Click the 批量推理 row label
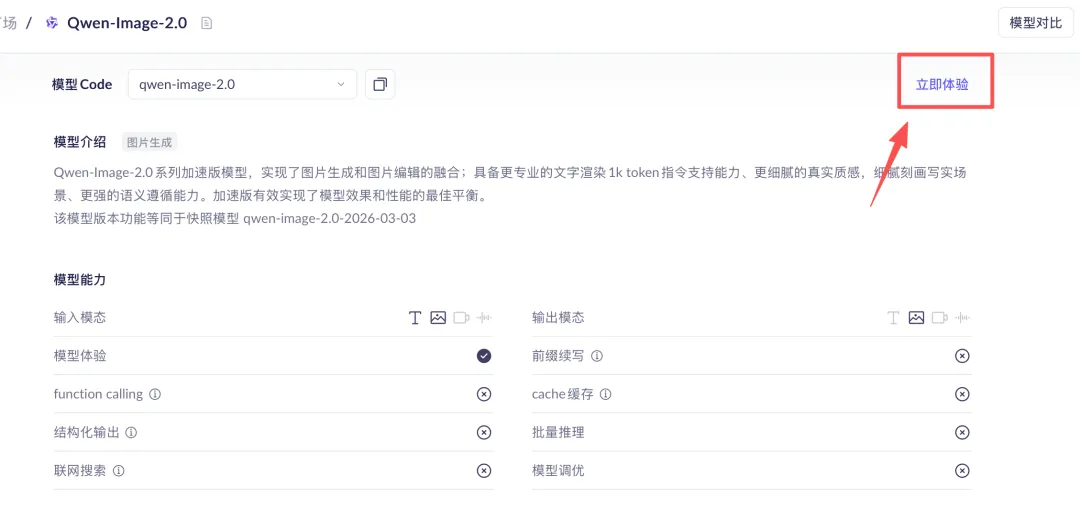This screenshot has height=531, width=1080. (558, 433)
